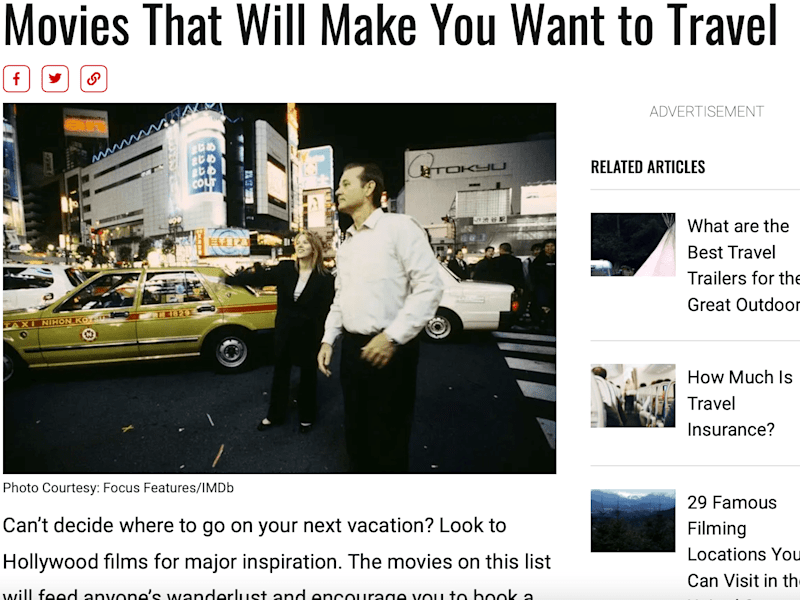Share the article on Twitter
This screenshot has height=600, width=800.
pyautogui.click(x=55, y=79)
